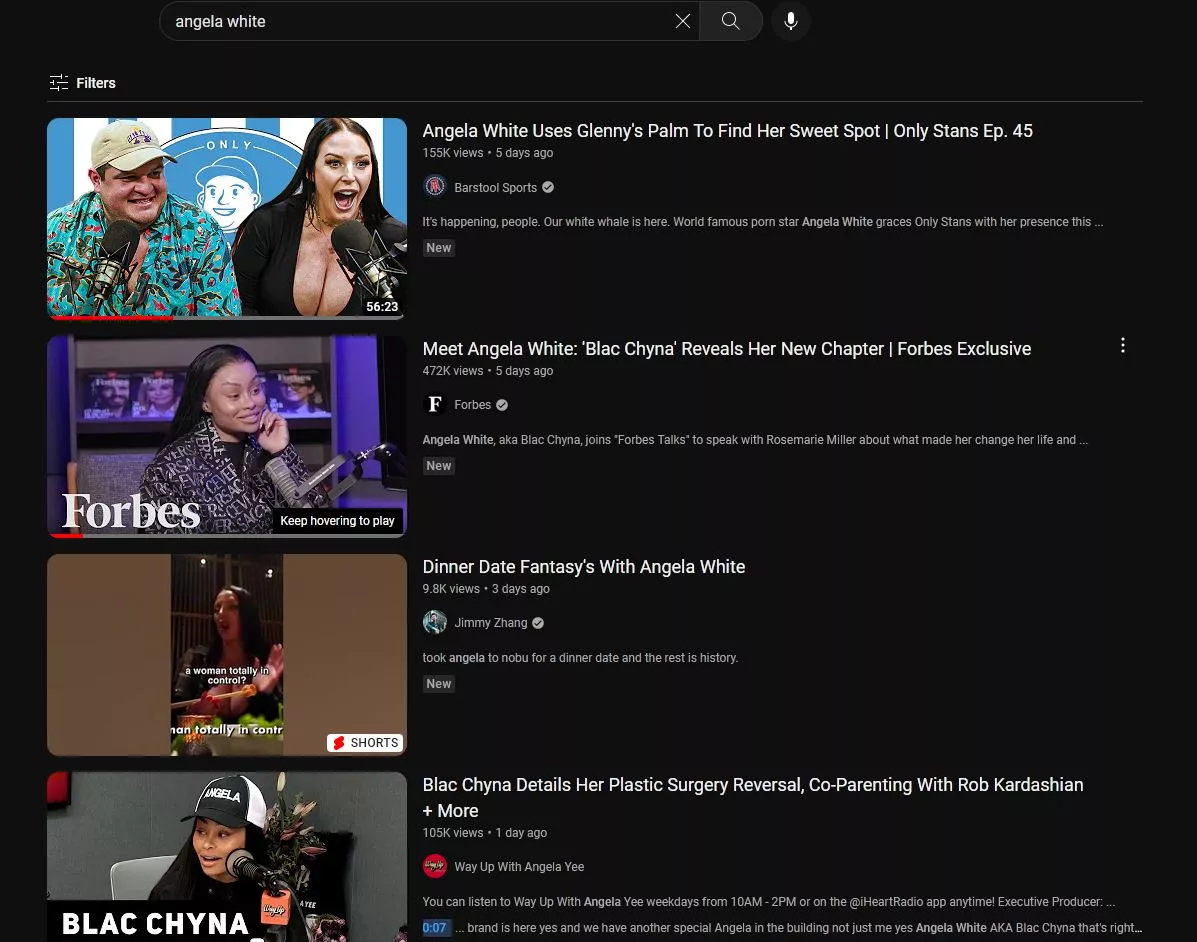1197x942 pixels.
Task: Click inside the search input field
Action: [420, 21]
